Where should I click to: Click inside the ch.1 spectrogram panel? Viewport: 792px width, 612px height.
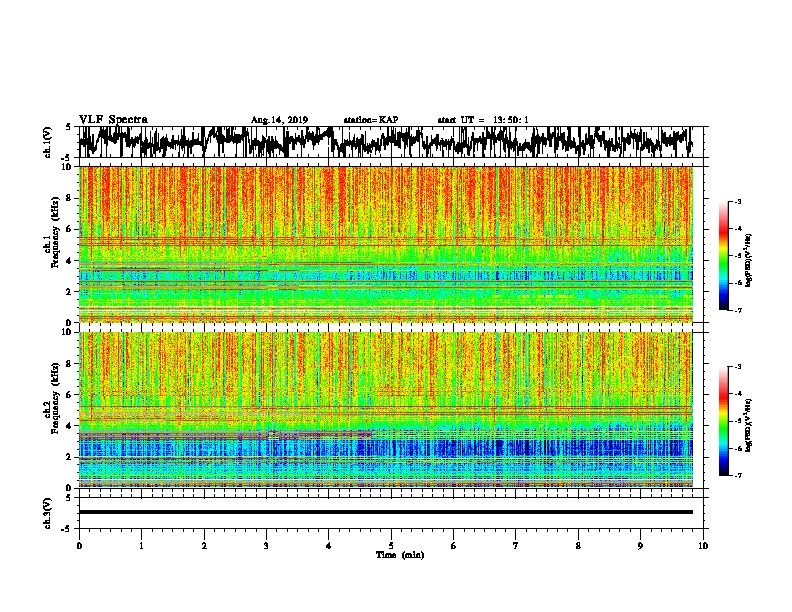click(x=386, y=244)
